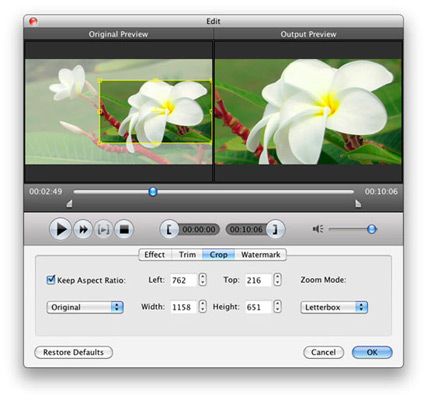
Task: Click the volume slider handle
Action: pos(371,229)
